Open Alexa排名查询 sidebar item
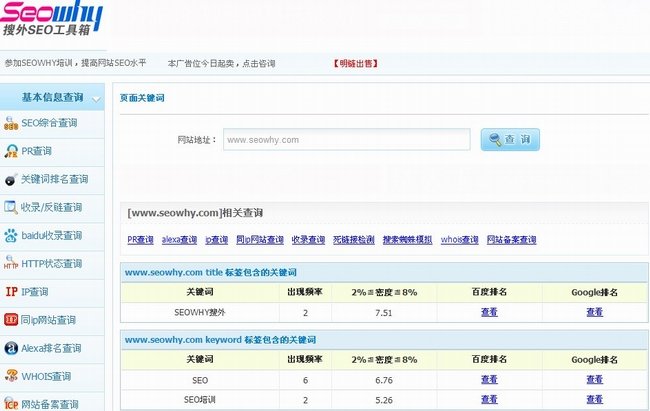Screen dimensions: 650x411 [x=52, y=348]
